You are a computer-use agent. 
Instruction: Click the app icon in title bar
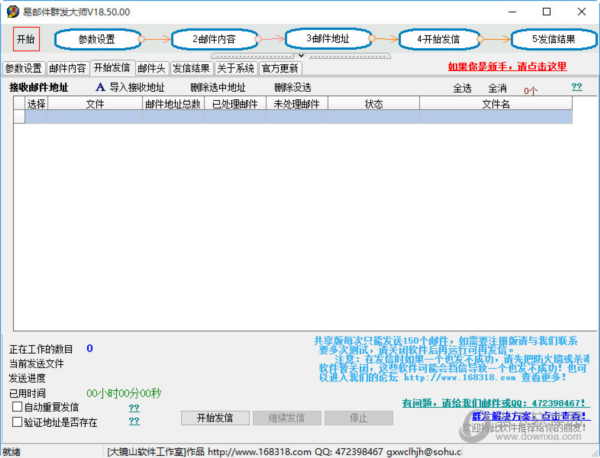point(12,12)
